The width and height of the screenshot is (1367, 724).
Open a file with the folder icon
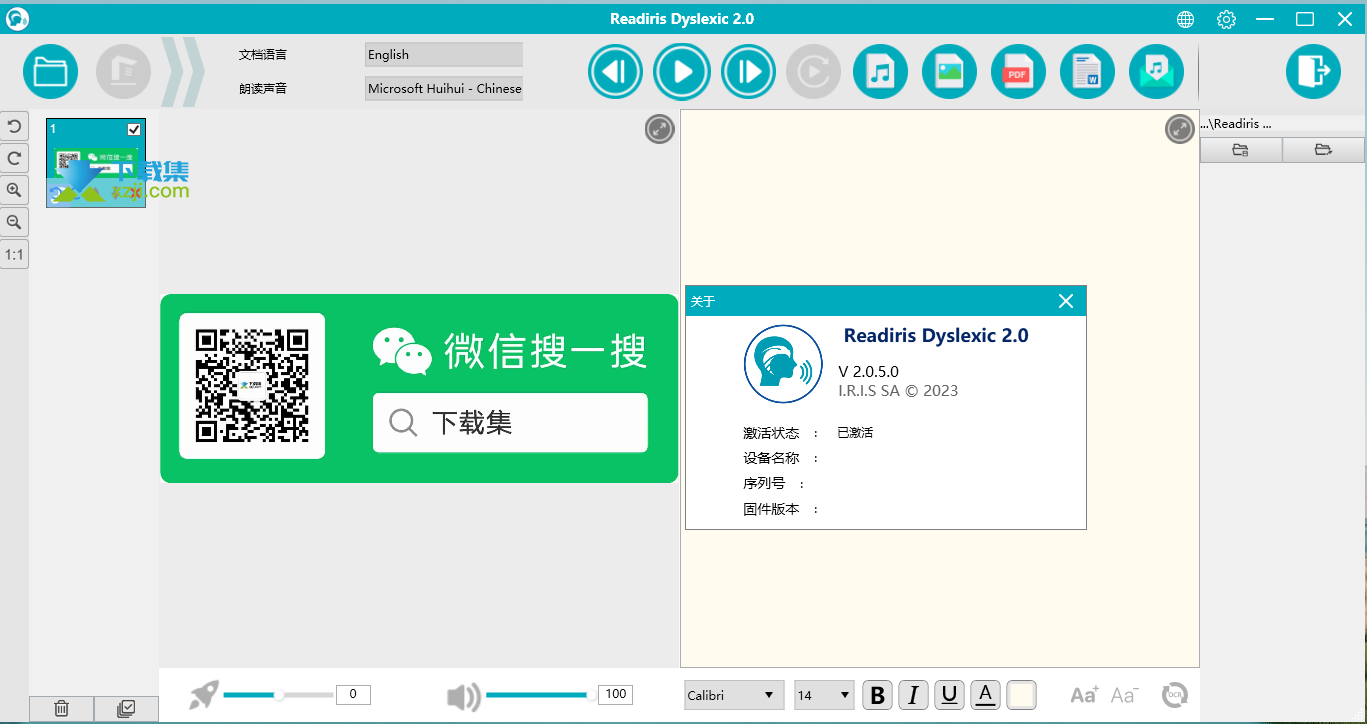pyautogui.click(x=50, y=72)
